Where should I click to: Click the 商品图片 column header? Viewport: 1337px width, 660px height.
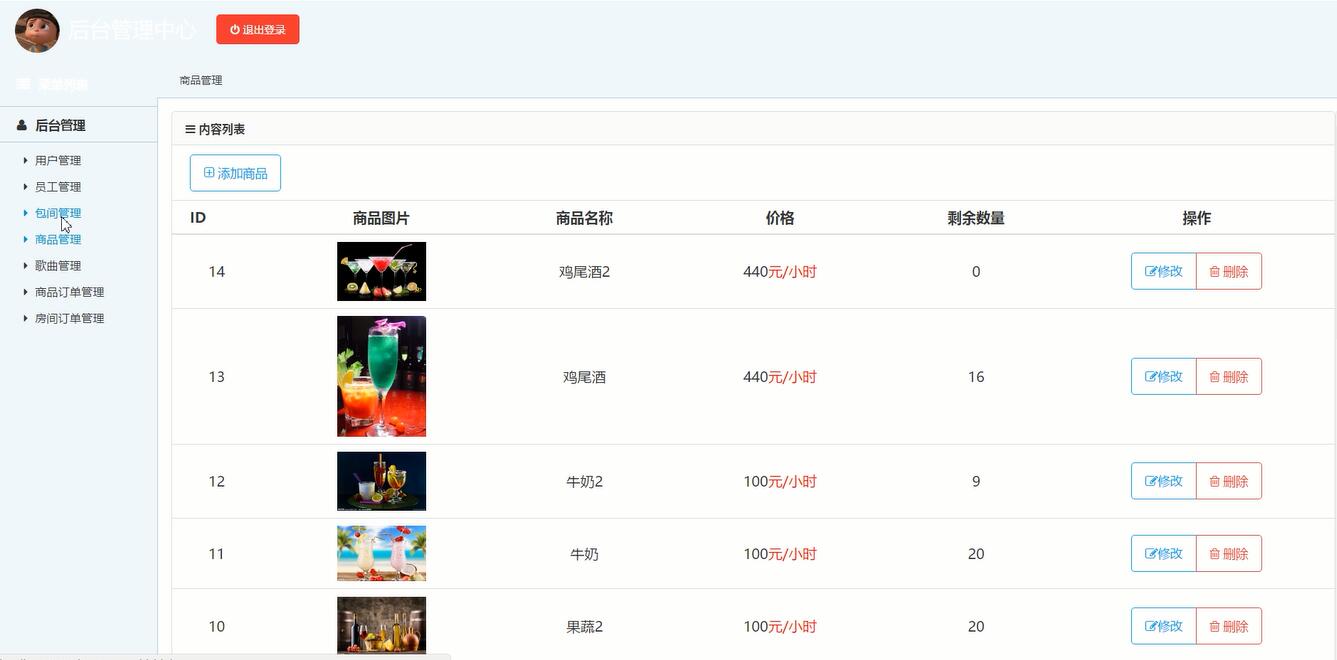coord(381,218)
